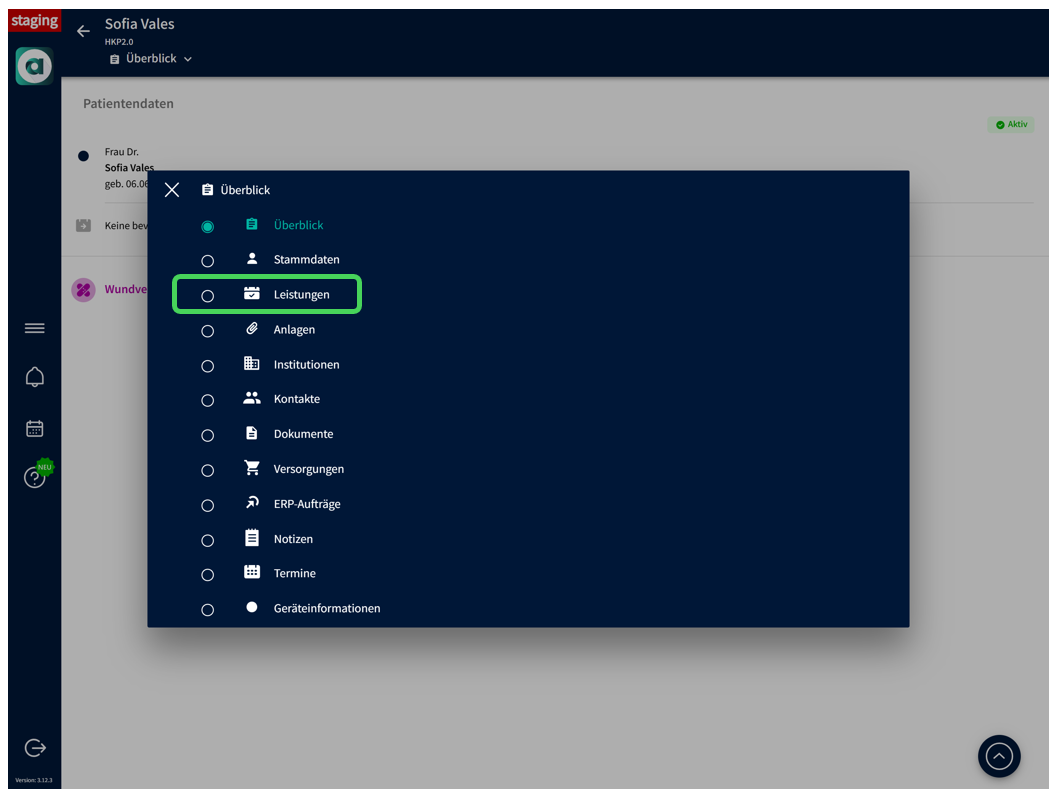The image size is (1054, 798).
Task: Expand the Überblick dropdown in header
Action: (151, 59)
